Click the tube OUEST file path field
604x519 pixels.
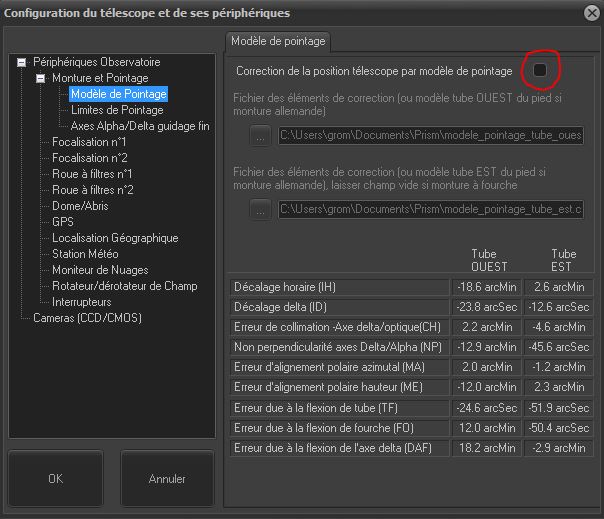tap(430, 134)
